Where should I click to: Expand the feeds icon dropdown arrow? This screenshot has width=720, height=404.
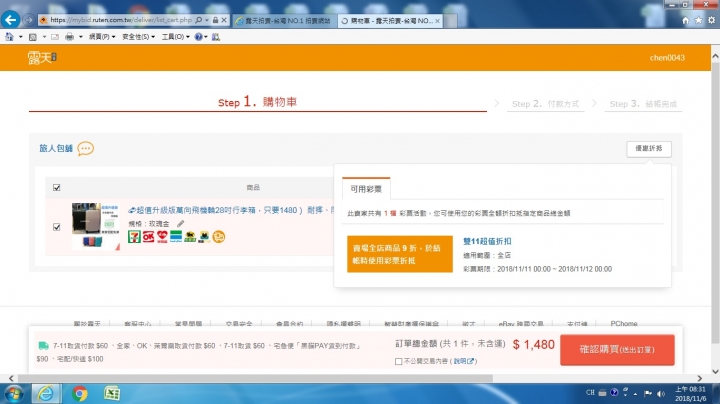click(x=44, y=37)
